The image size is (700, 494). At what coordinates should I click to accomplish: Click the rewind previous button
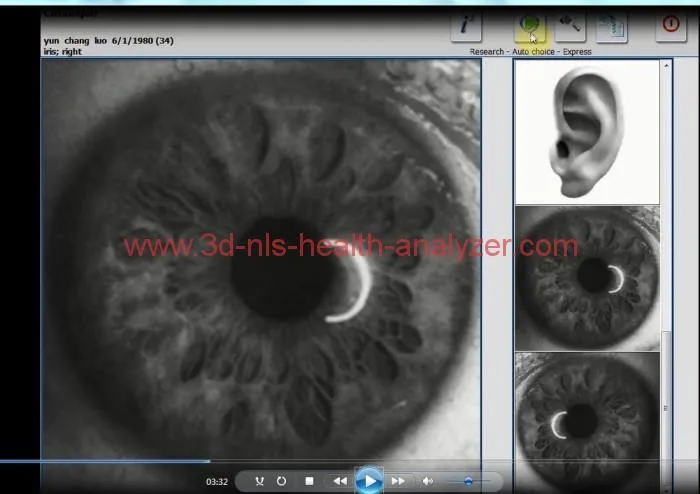pos(340,481)
